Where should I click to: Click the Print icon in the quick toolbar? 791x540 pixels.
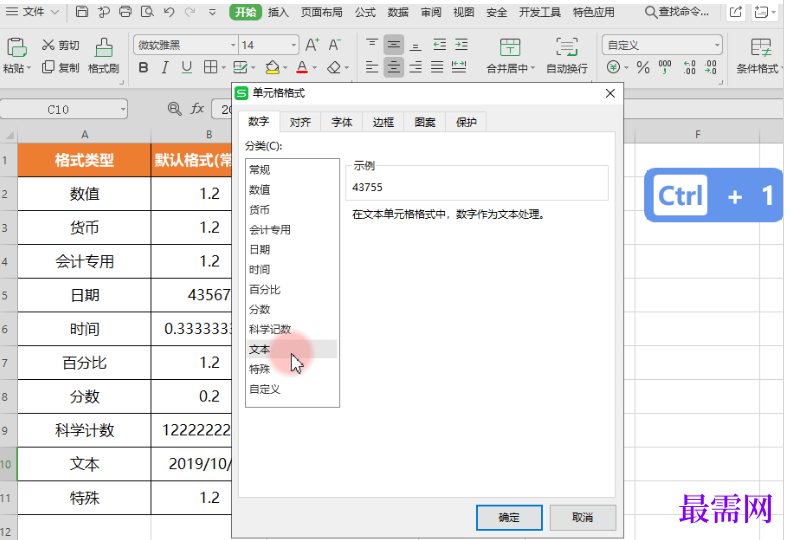(x=125, y=12)
